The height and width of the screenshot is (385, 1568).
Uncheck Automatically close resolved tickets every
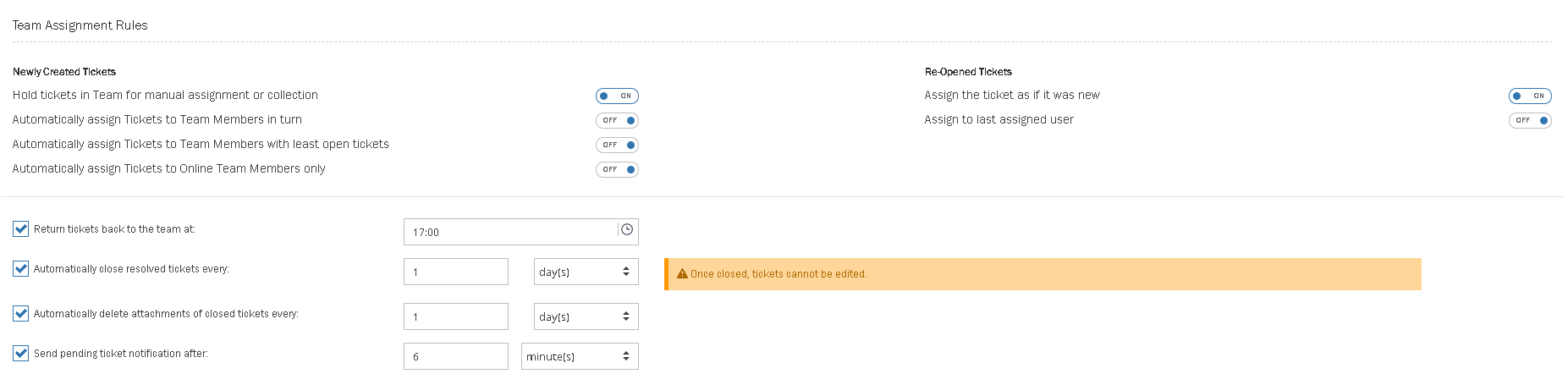(21, 269)
